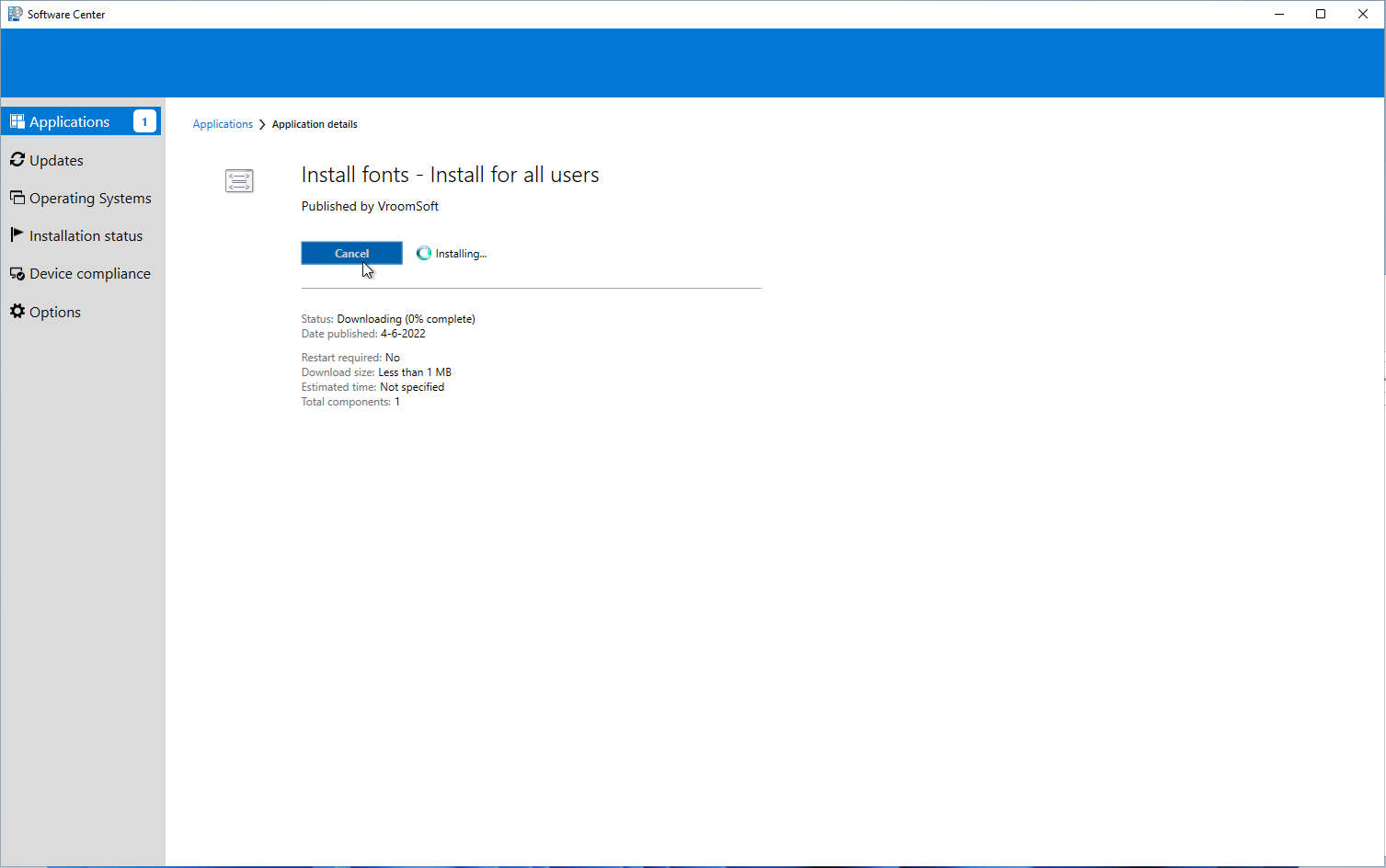
Task: Click the Options gear icon
Action: tap(17, 312)
